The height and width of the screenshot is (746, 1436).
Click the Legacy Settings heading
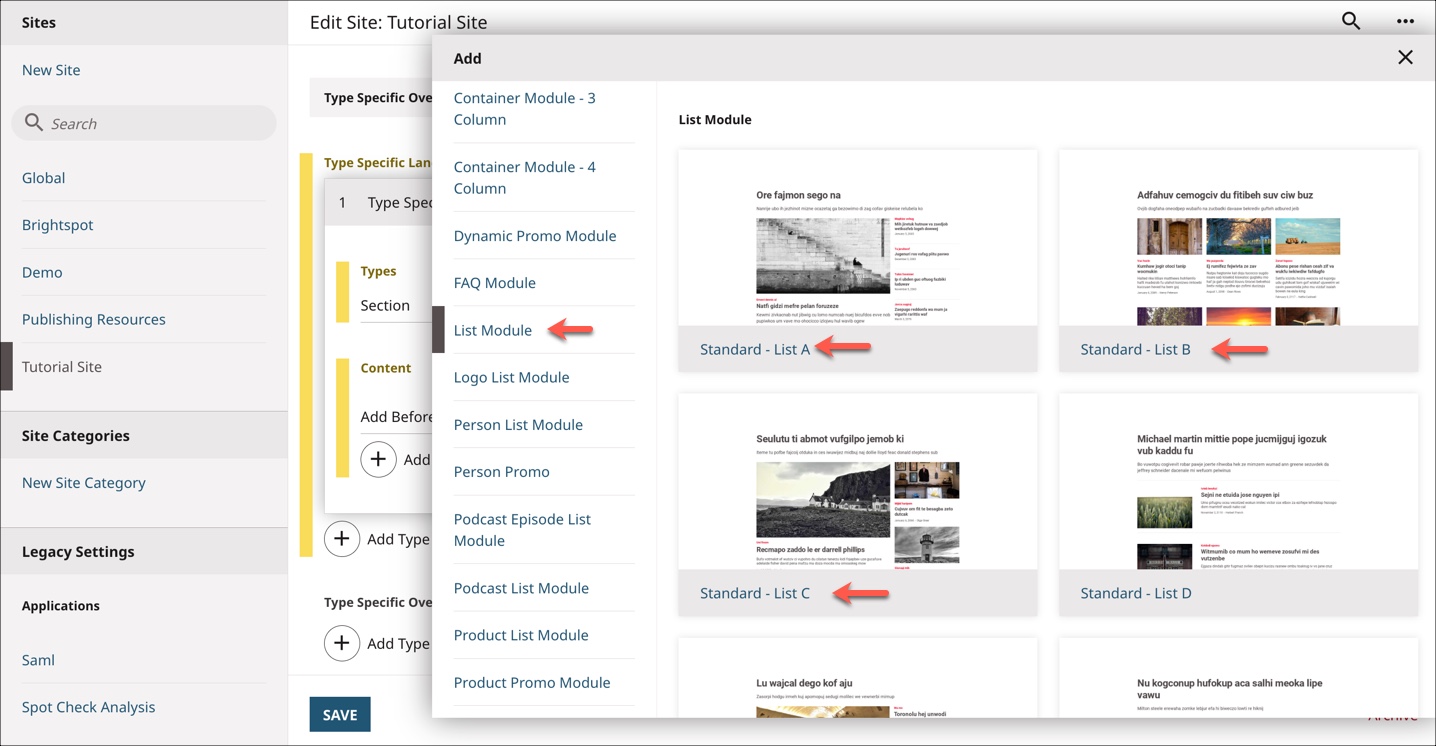tap(78, 552)
